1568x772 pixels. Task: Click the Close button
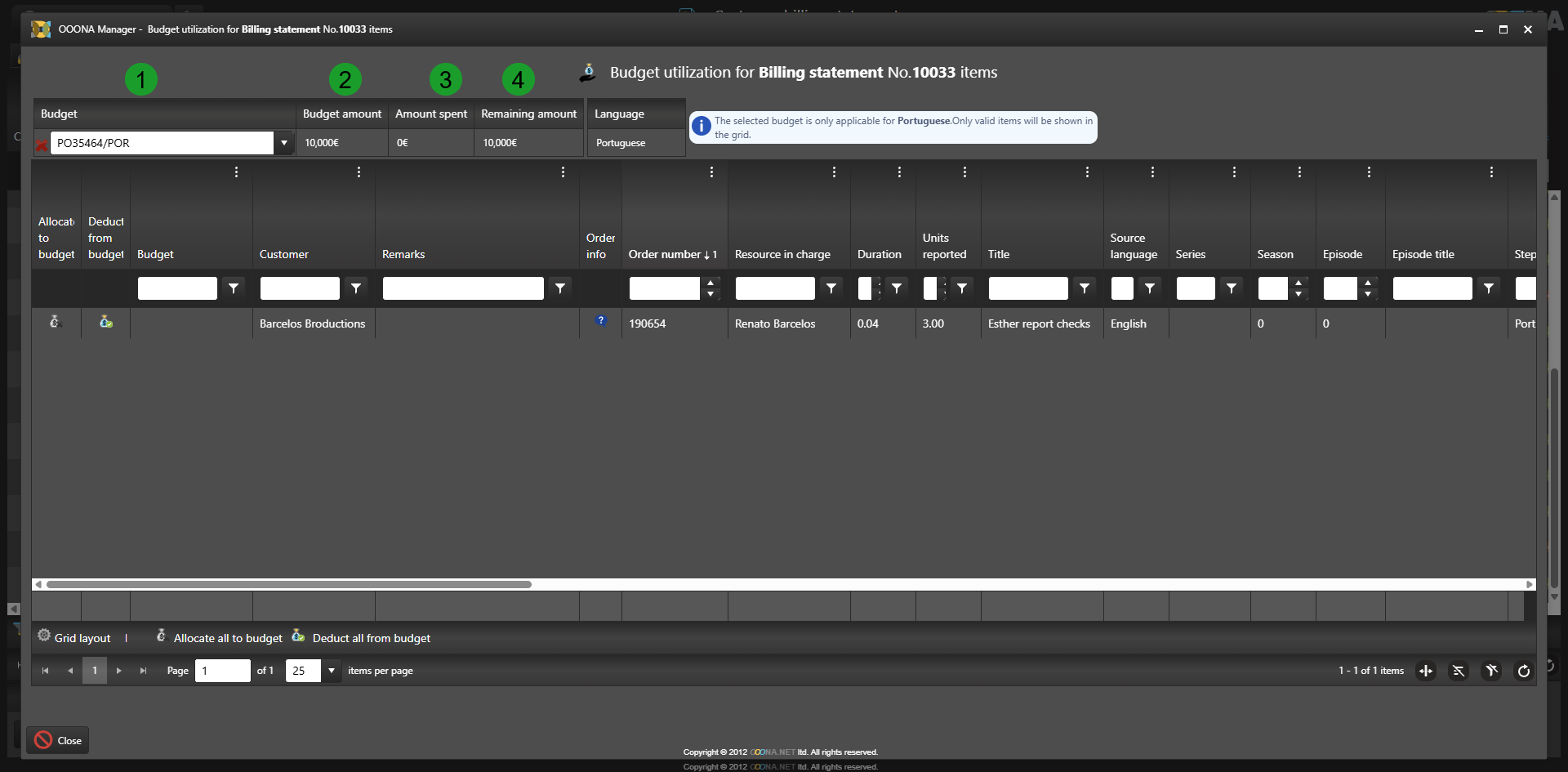coord(58,740)
